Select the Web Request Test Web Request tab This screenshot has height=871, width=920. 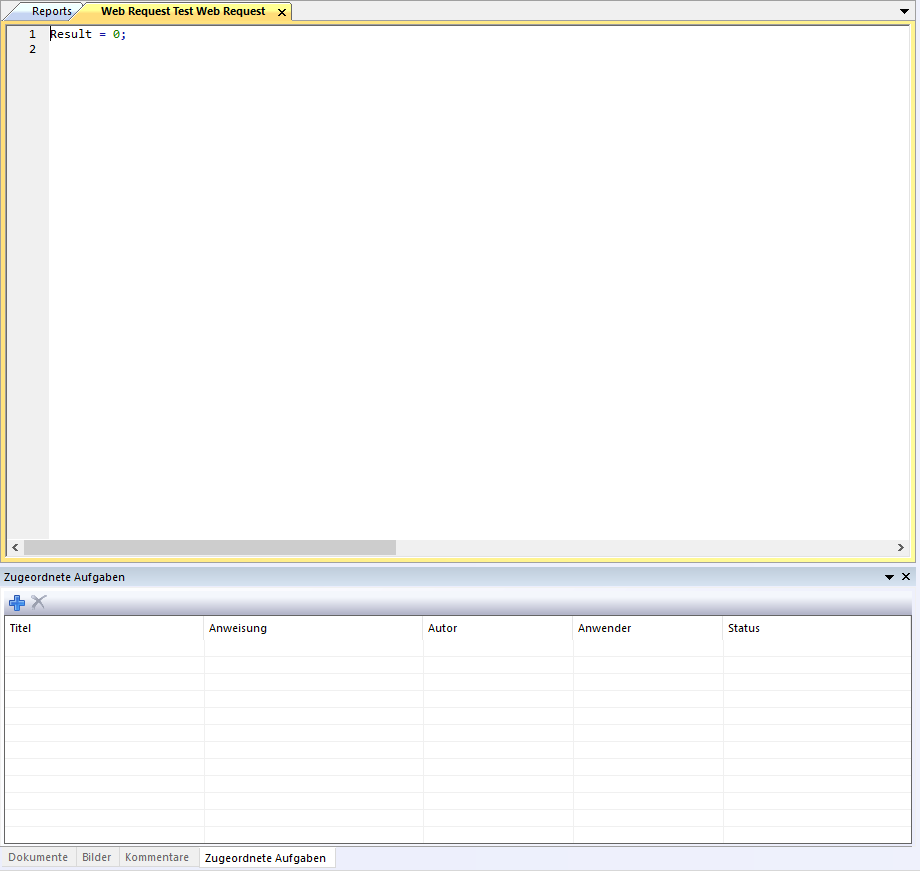pyautogui.click(x=183, y=12)
